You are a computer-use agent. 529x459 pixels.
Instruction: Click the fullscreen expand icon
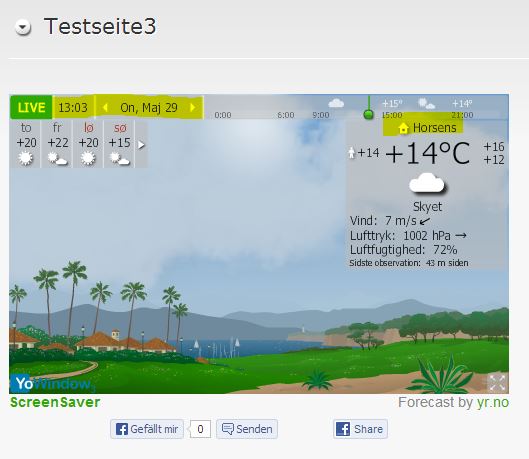497,382
